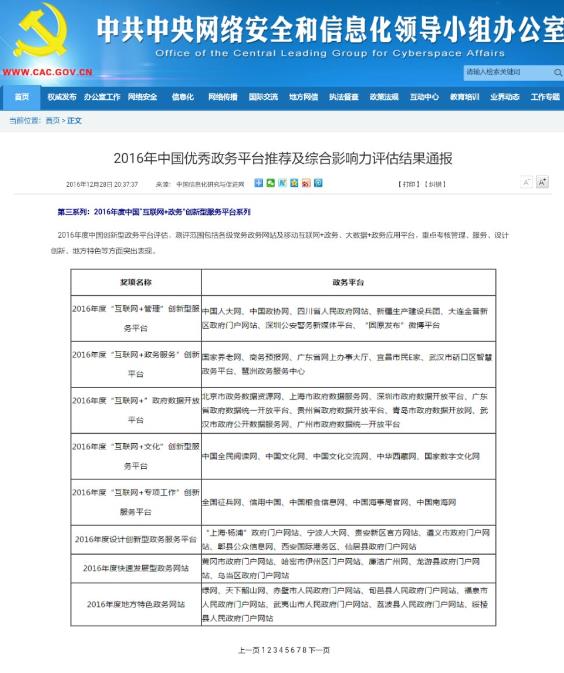
Task: Click the 正文 breadcrumb link
Action: click(74, 121)
